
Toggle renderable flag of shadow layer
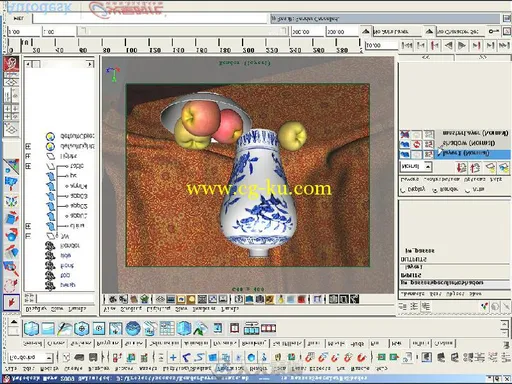click(x=405, y=144)
